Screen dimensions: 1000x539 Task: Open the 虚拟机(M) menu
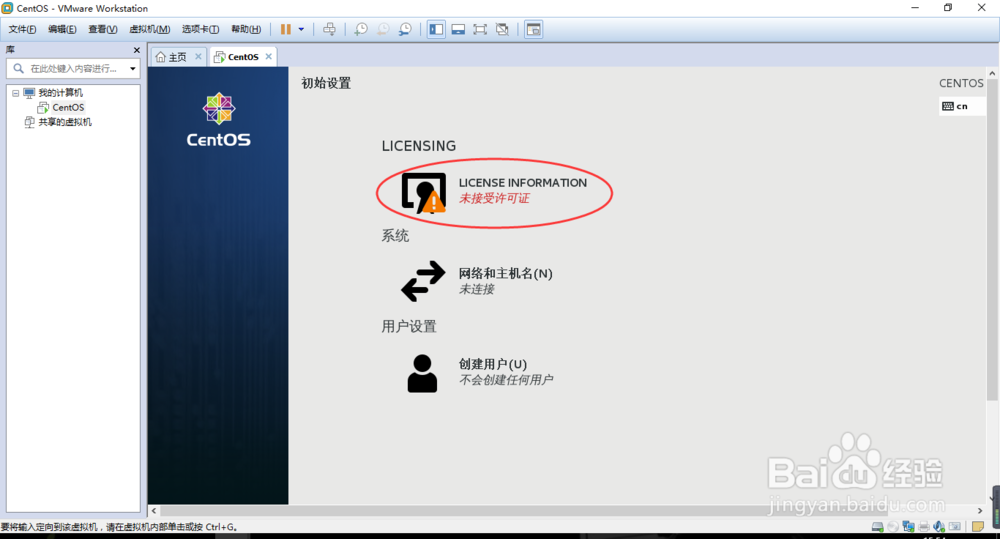click(x=150, y=29)
